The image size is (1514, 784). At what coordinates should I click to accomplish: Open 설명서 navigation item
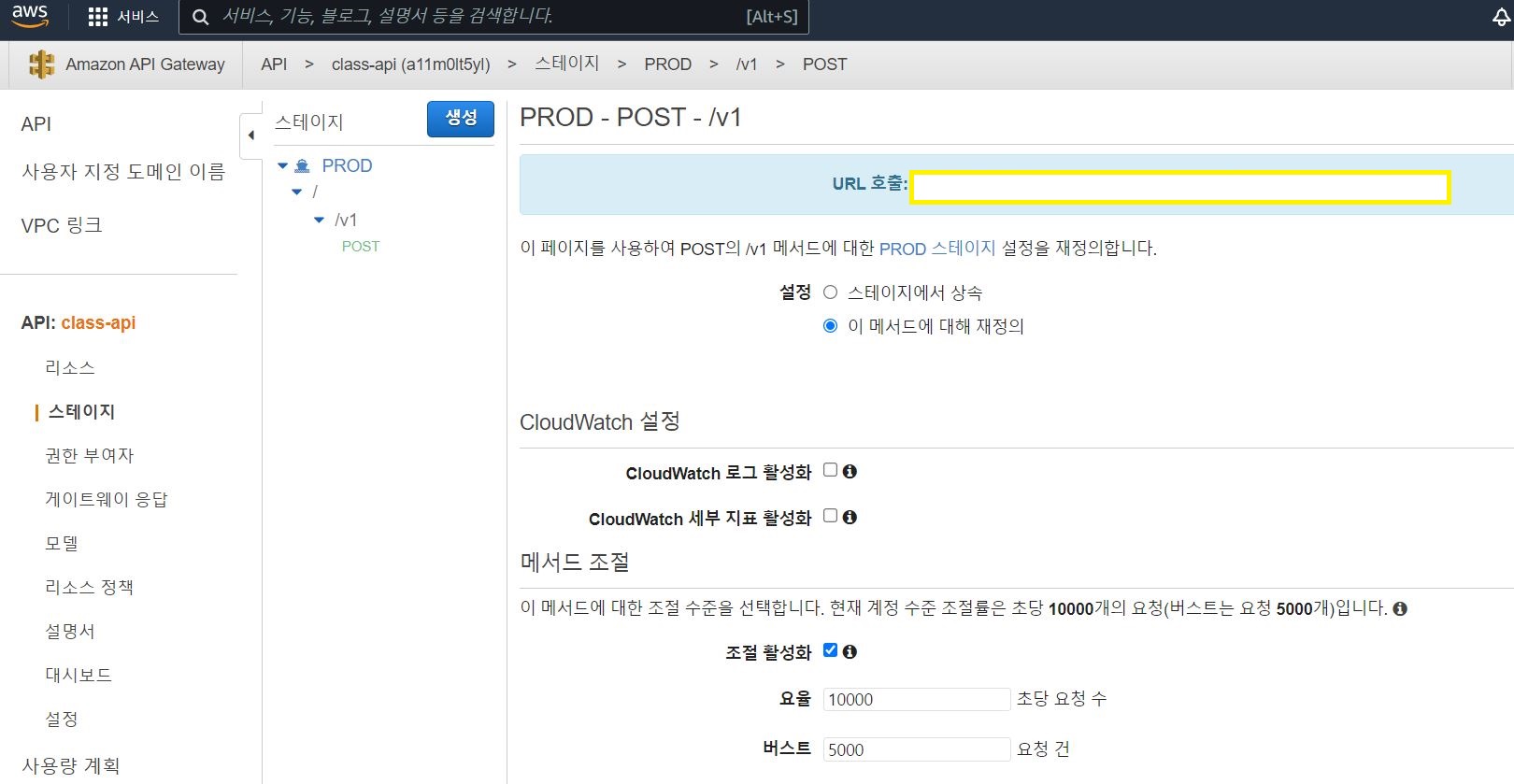[x=70, y=632]
